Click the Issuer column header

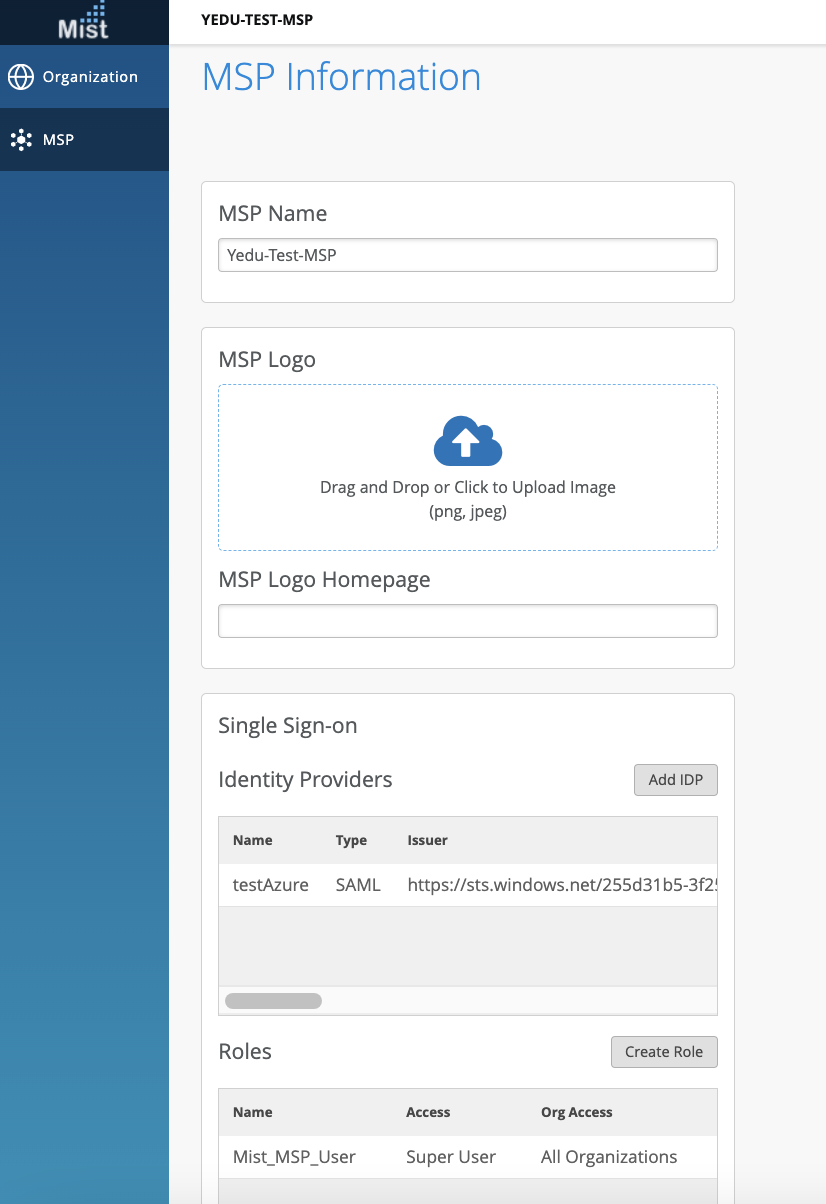point(427,840)
